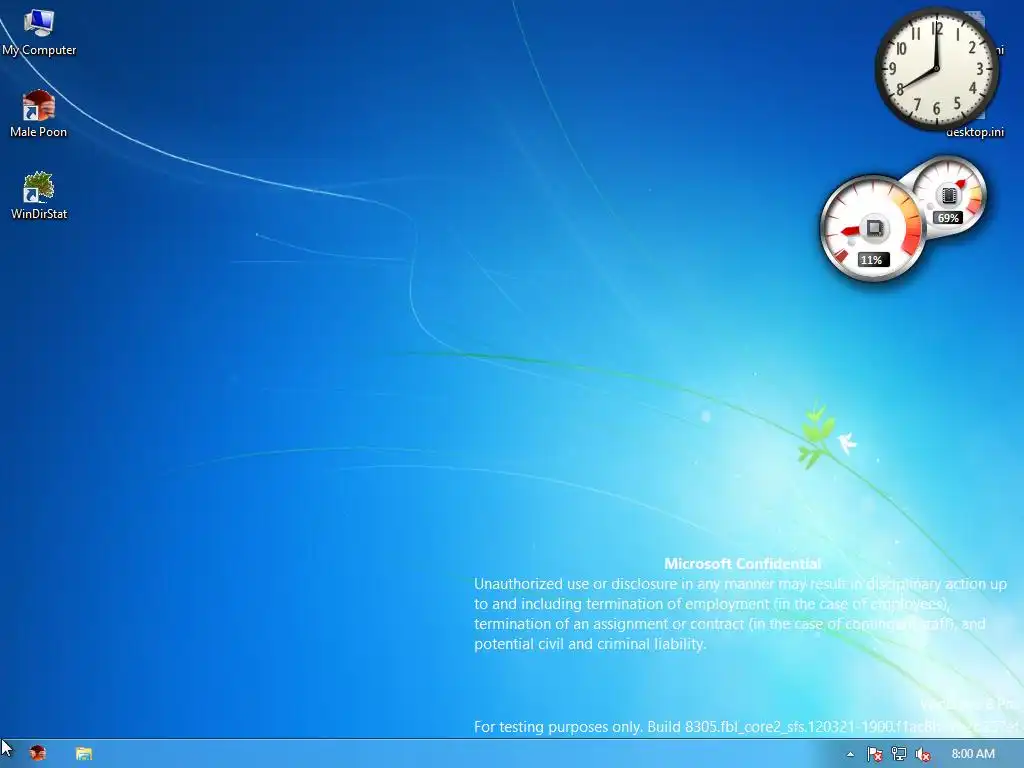Open the Action Center flag icon
The image size is (1024, 768).
click(874, 754)
